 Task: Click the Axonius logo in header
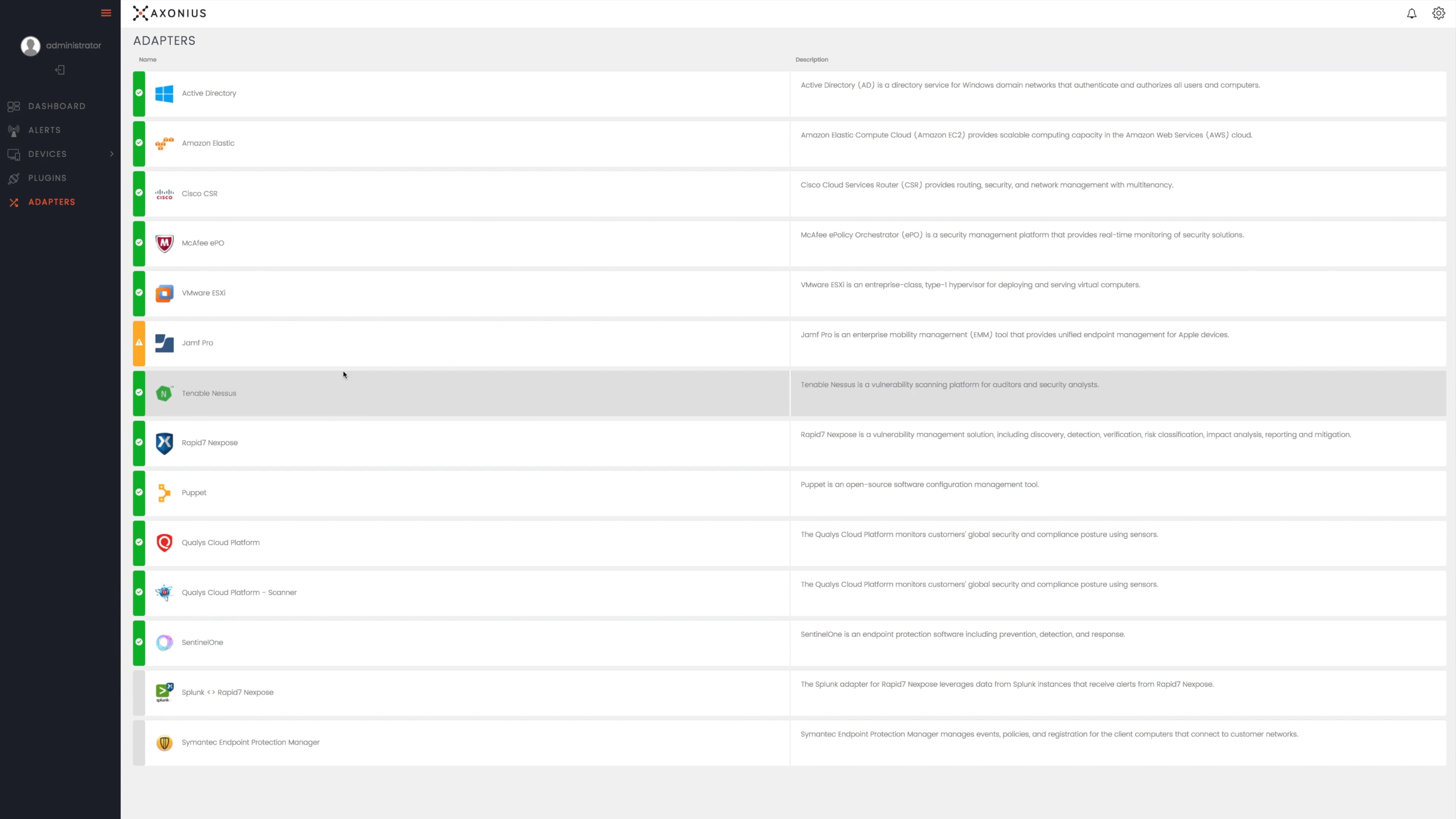[169, 14]
